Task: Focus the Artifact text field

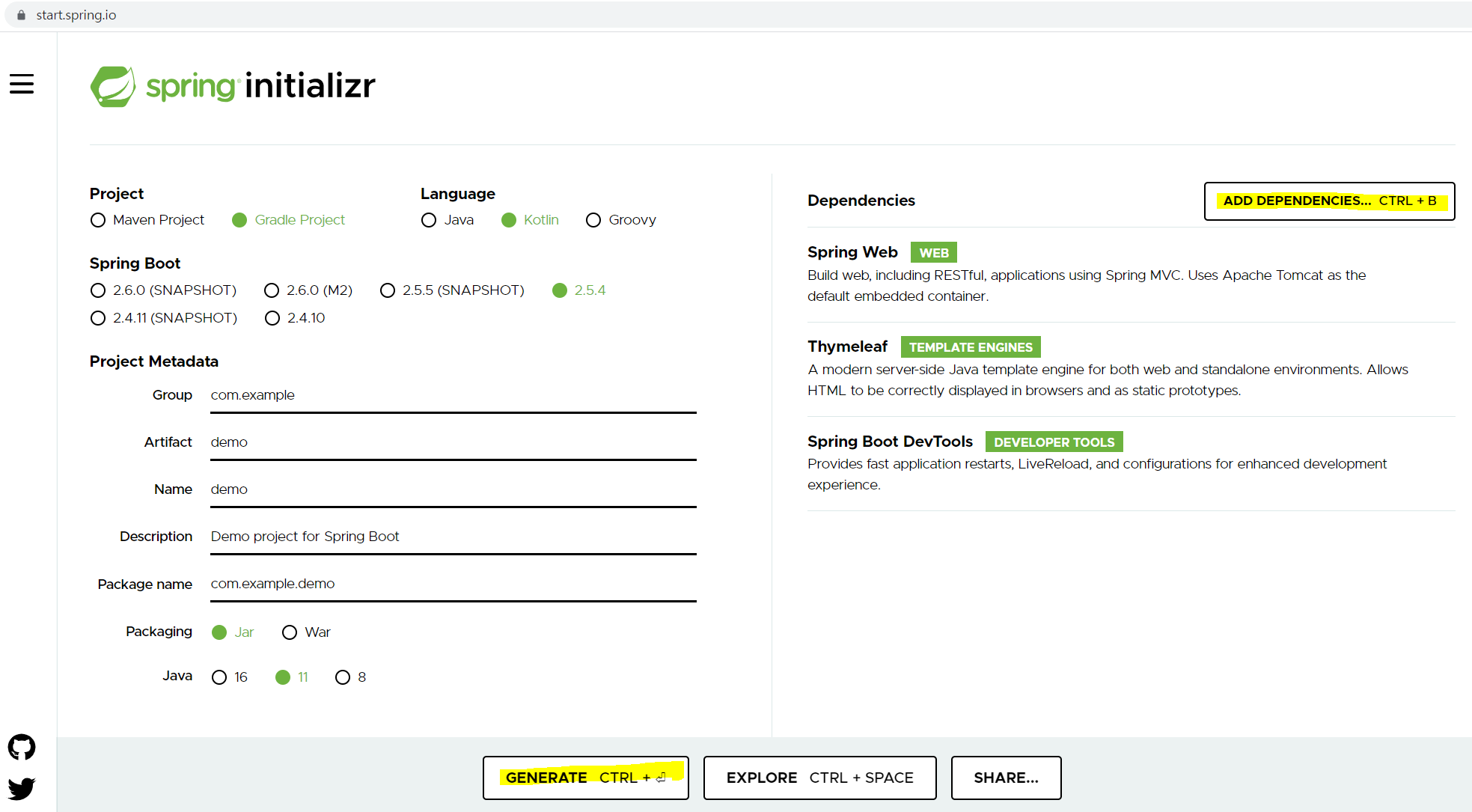Action: coord(453,442)
